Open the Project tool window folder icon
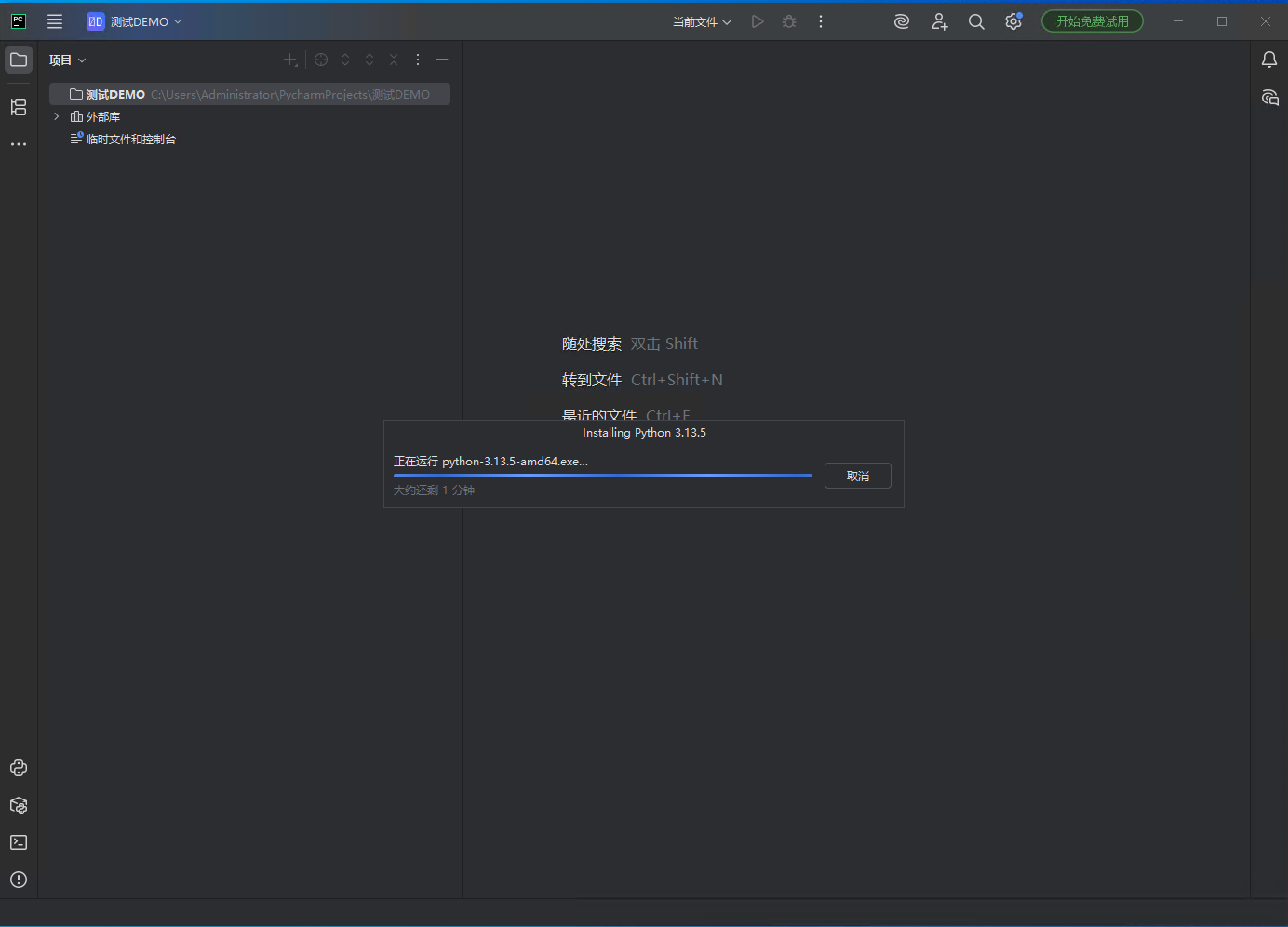The height and width of the screenshot is (927, 1288). 19,60
